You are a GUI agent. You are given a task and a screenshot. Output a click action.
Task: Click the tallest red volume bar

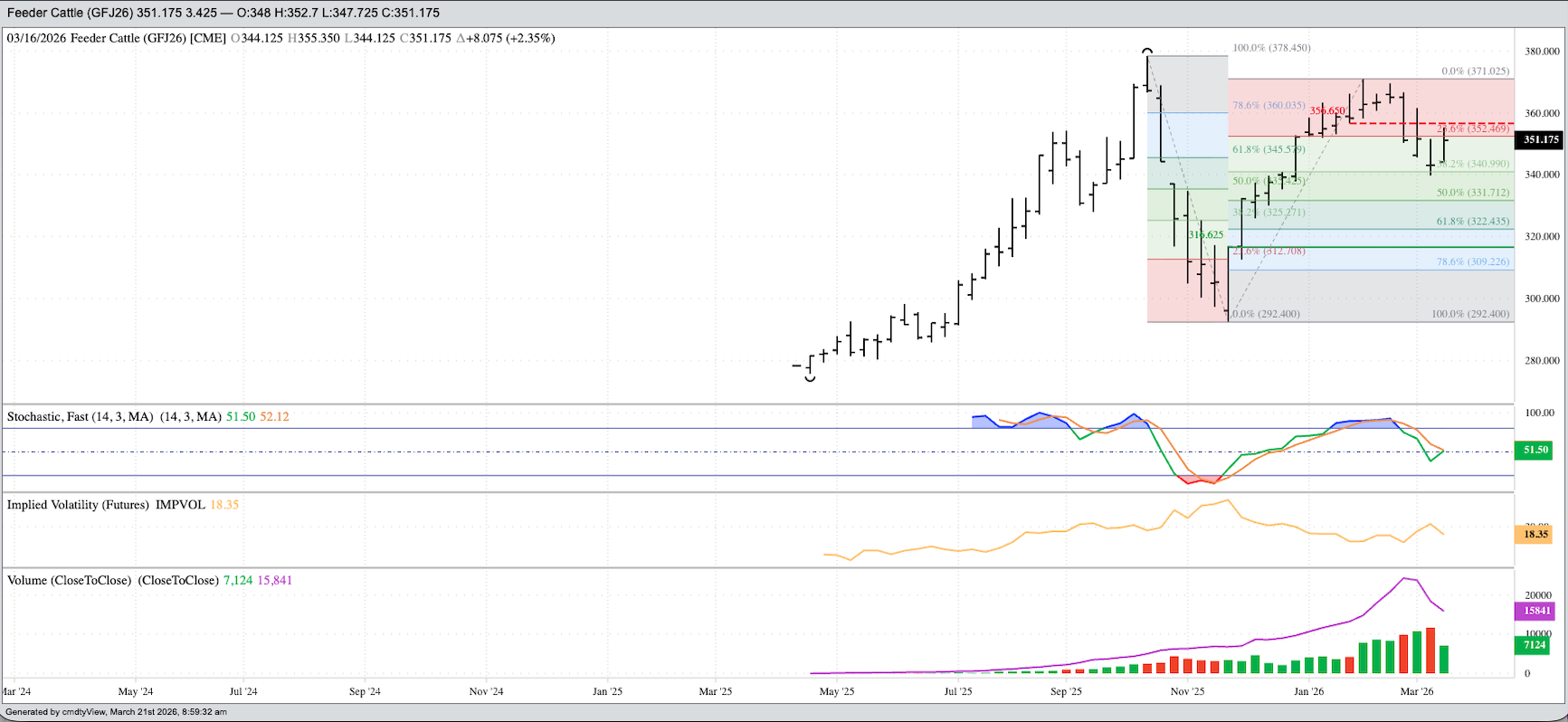[x=1430, y=651]
